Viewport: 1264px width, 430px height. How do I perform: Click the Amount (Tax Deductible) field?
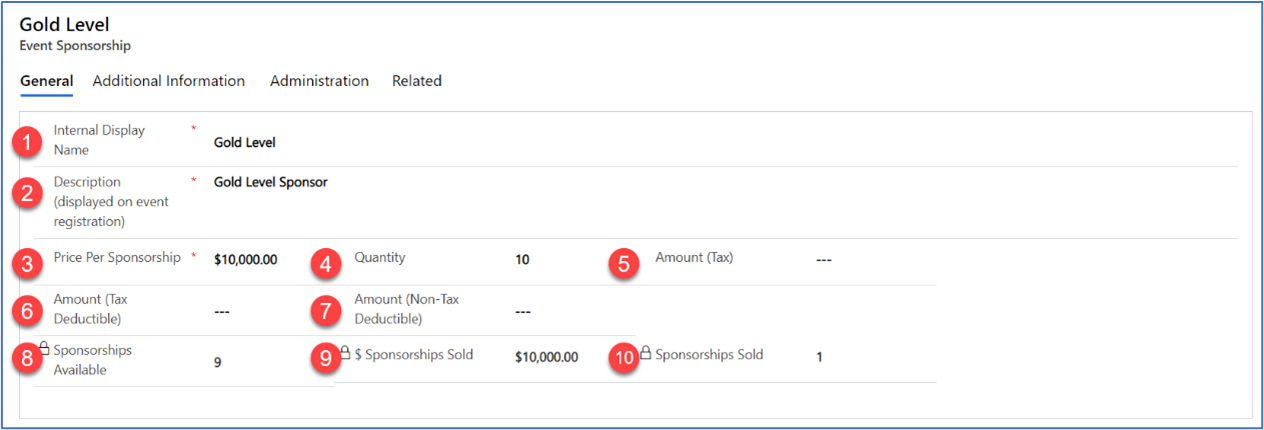tap(222, 311)
